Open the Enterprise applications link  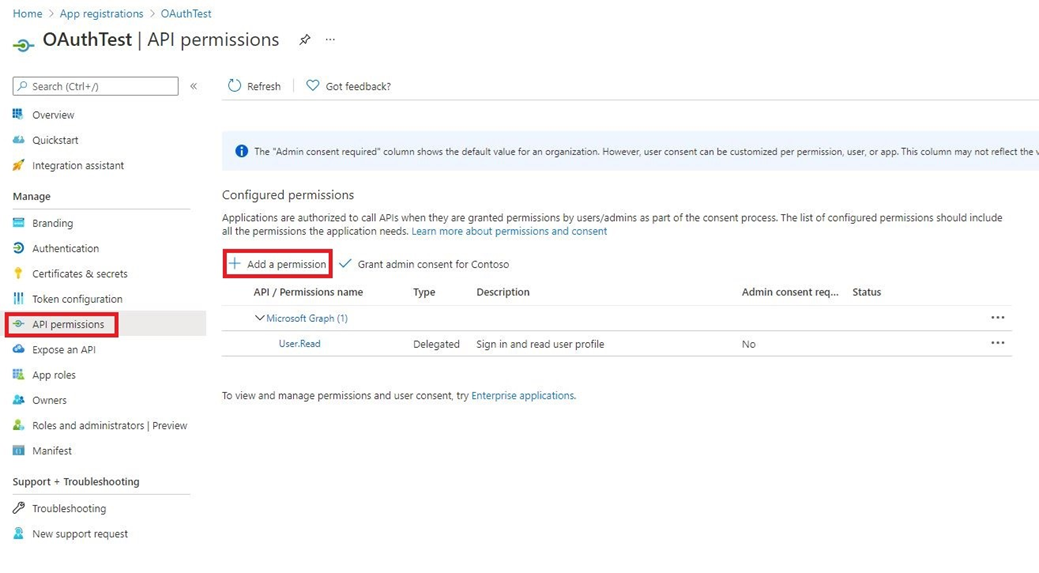click(x=522, y=396)
